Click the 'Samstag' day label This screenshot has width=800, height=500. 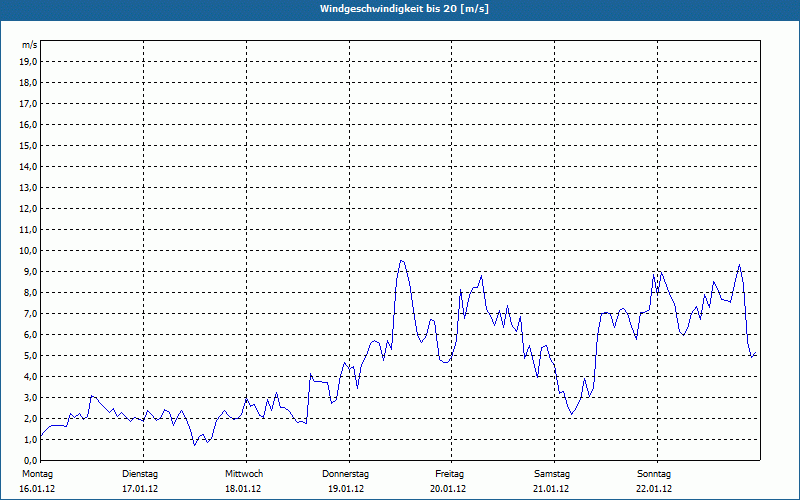coord(552,474)
